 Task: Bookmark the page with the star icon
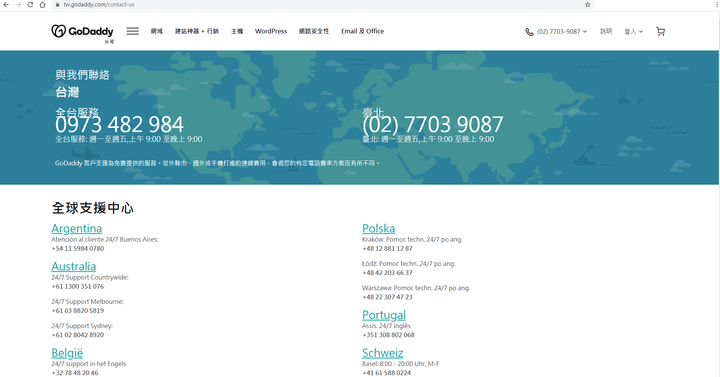(587, 5)
